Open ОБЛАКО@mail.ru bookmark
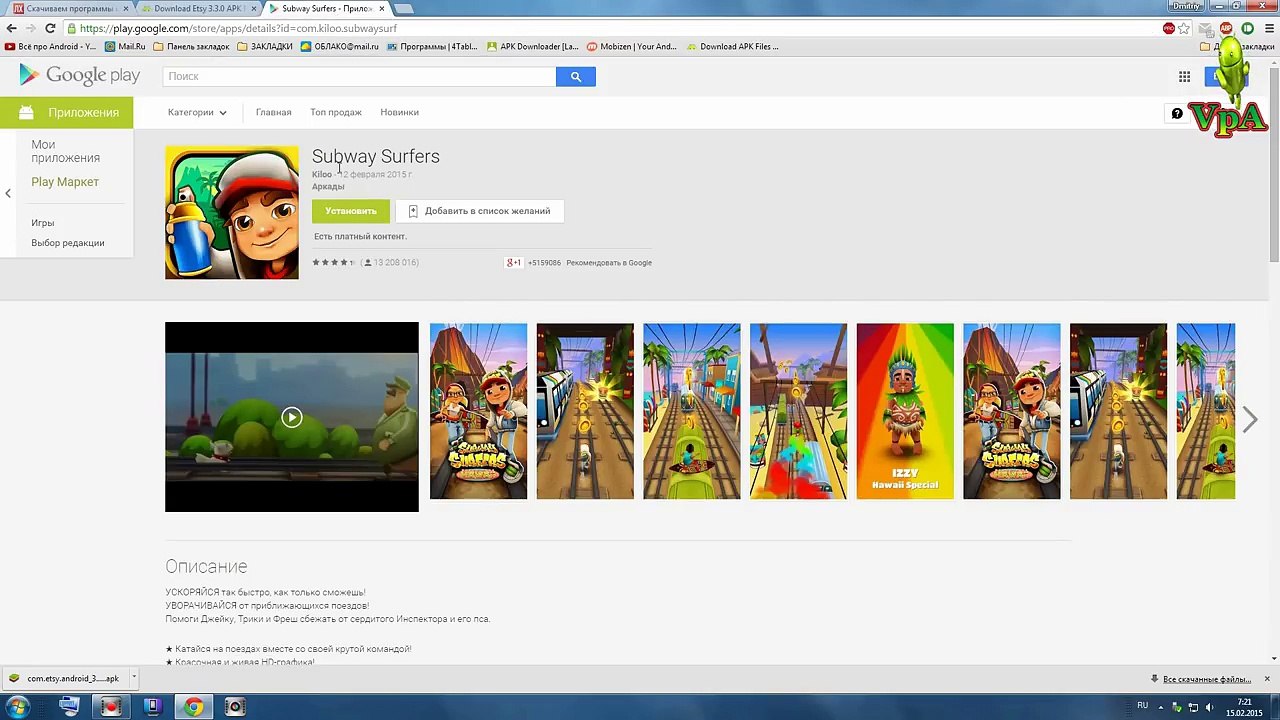Screen dimensions: 1280x720 point(340,47)
